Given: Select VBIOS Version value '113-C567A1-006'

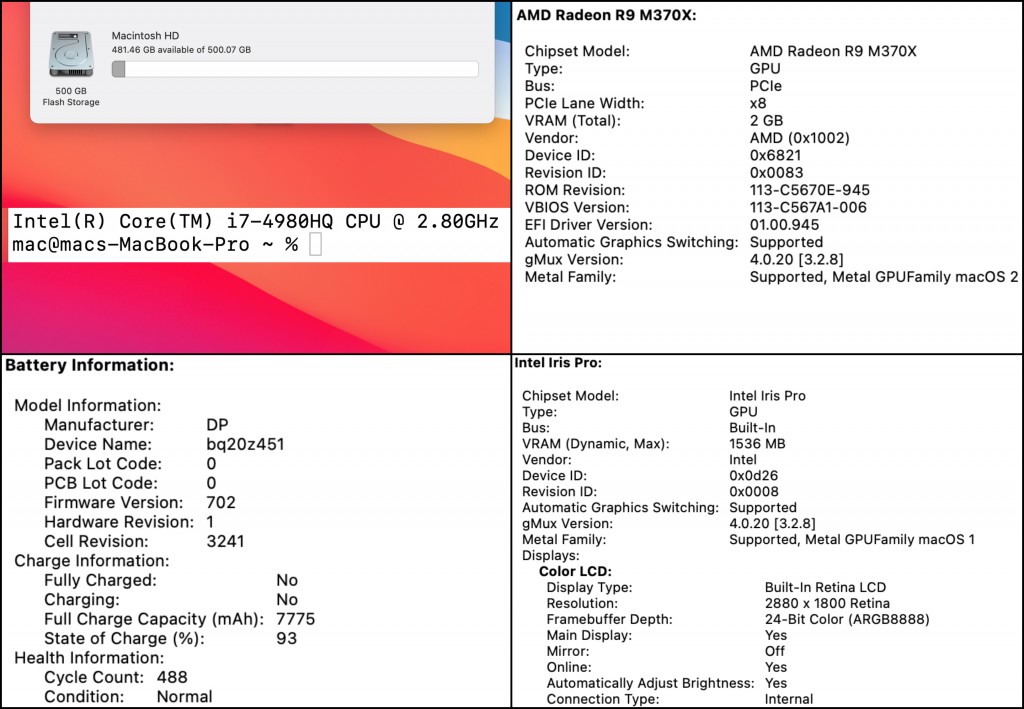Looking at the screenshot, I should point(808,208).
